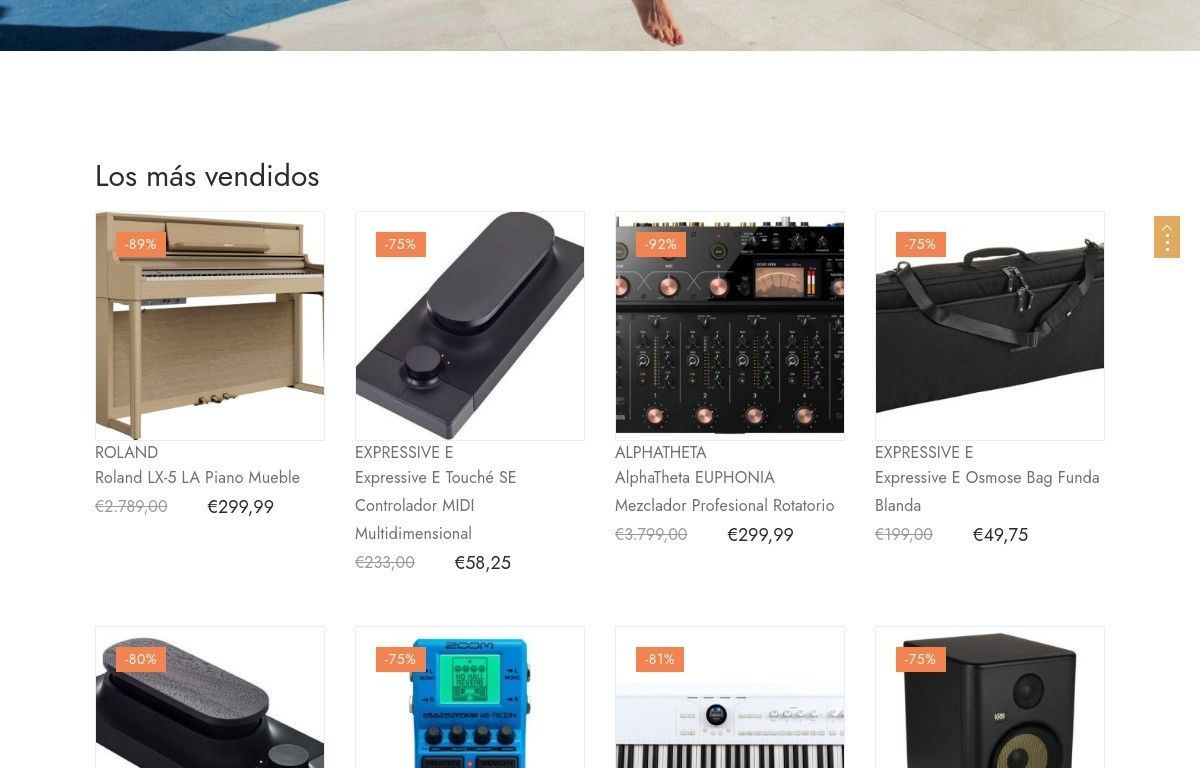This screenshot has height=768, width=1200.
Task: Click the orange scroll-to-top widget icon
Action: coord(1166,237)
